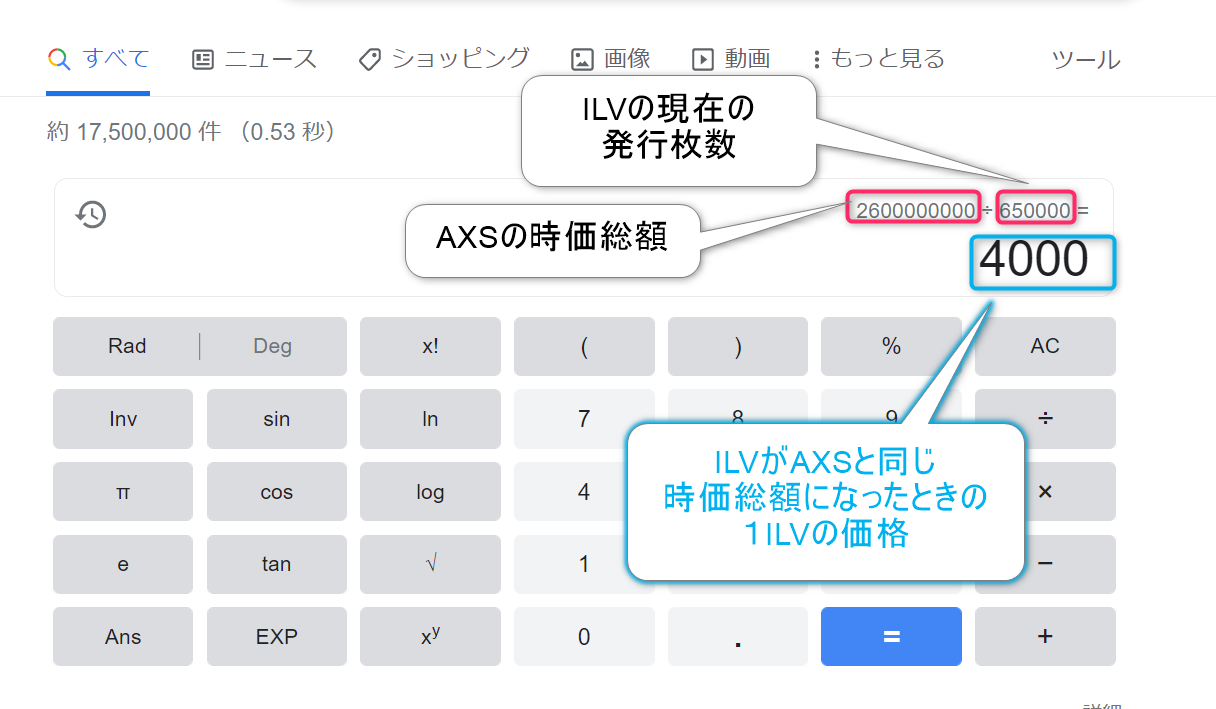The height and width of the screenshot is (709, 1216).
Task: Click the calculator result 4000
Action: pyautogui.click(x=1034, y=260)
